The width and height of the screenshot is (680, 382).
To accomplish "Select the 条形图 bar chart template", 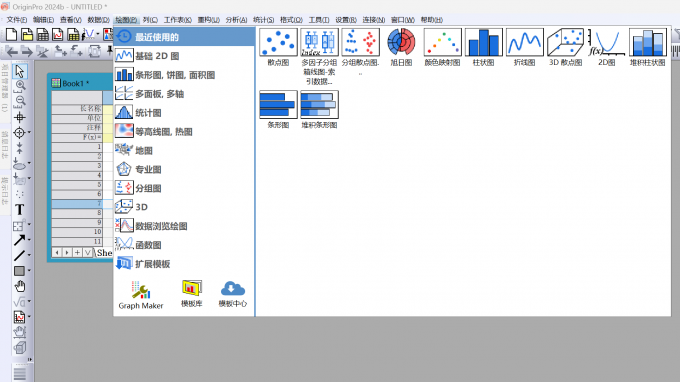I will (x=278, y=109).
